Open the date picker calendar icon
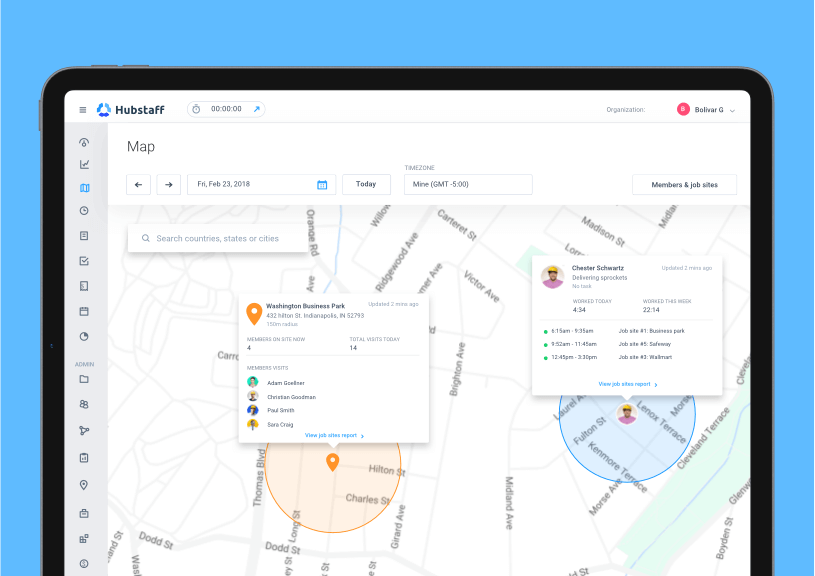 (x=322, y=184)
